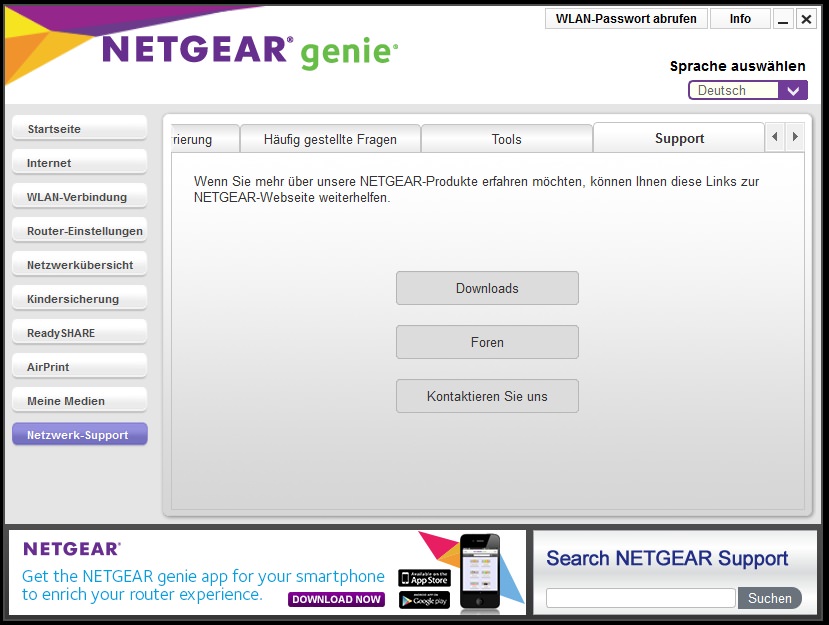Click the Suchen search button
The image size is (829, 625).
769,598
